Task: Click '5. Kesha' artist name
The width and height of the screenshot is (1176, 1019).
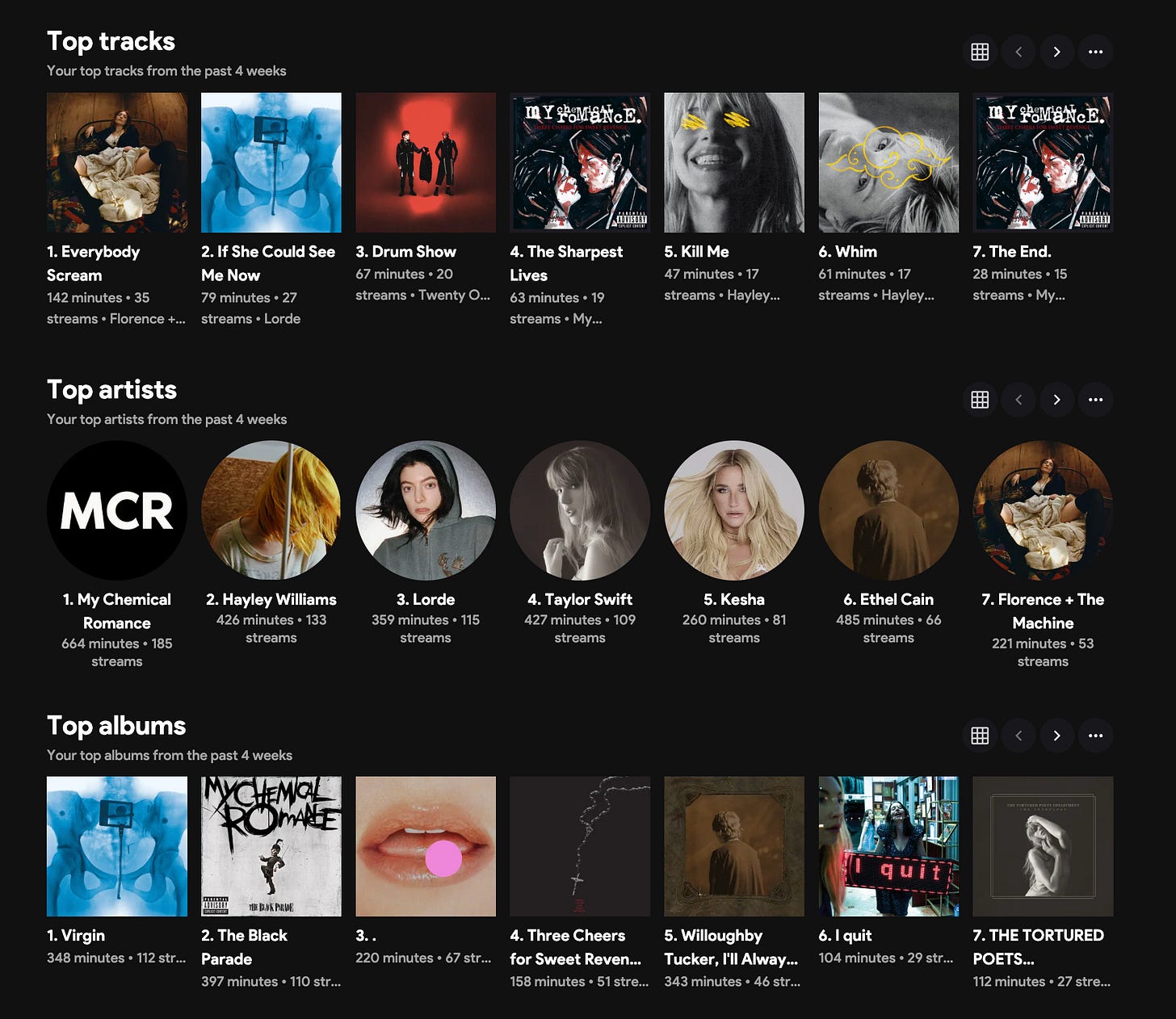Action: point(734,600)
